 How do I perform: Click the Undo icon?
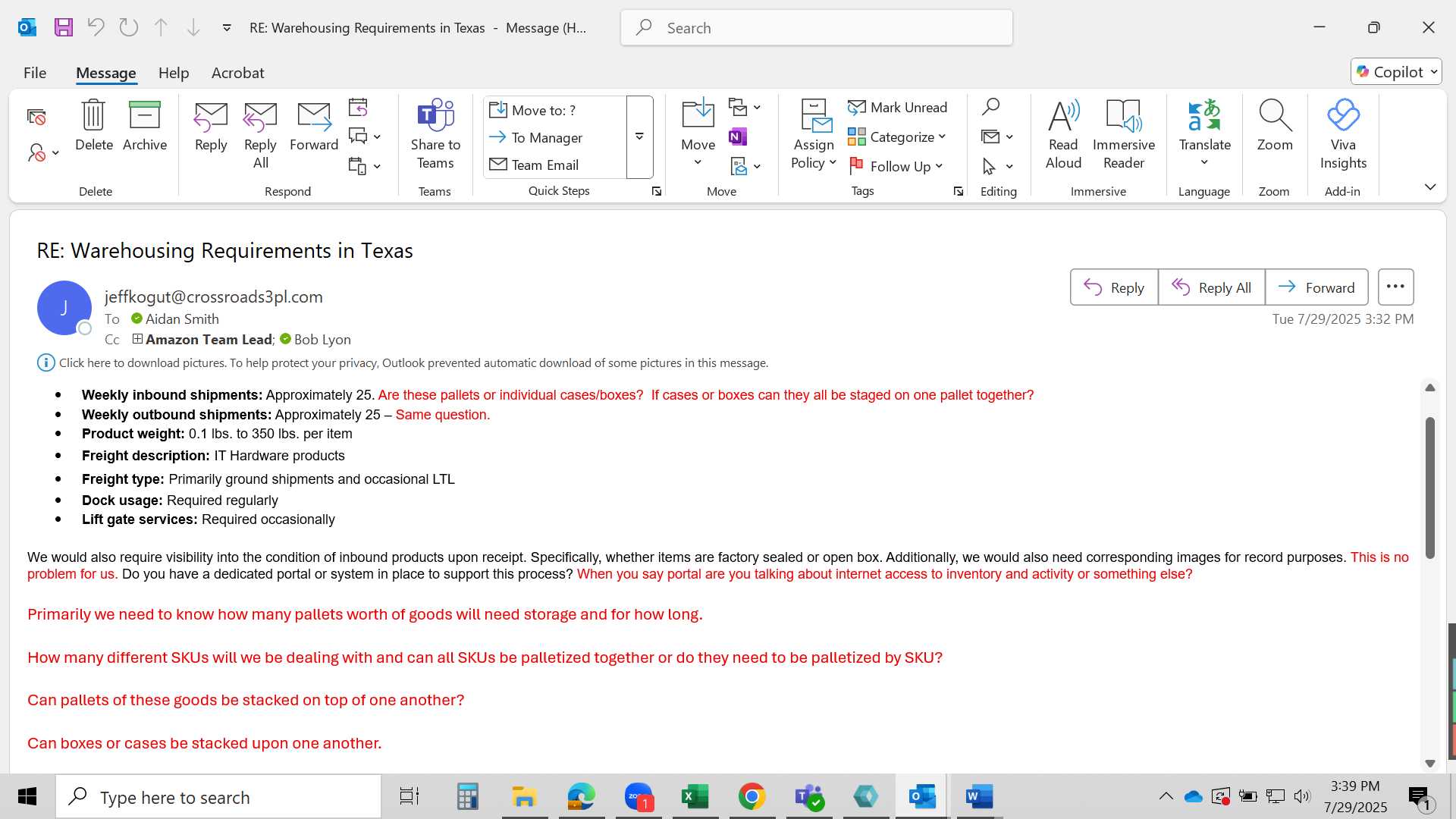(96, 28)
